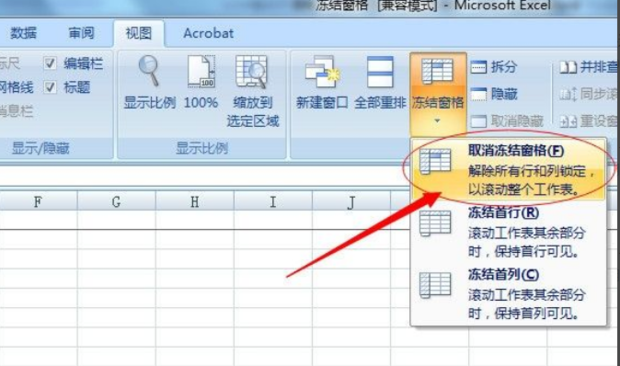Click Zoom to Selection icon (缩放到选定区域)
The width and height of the screenshot is (620, 366).
(252, 72)
